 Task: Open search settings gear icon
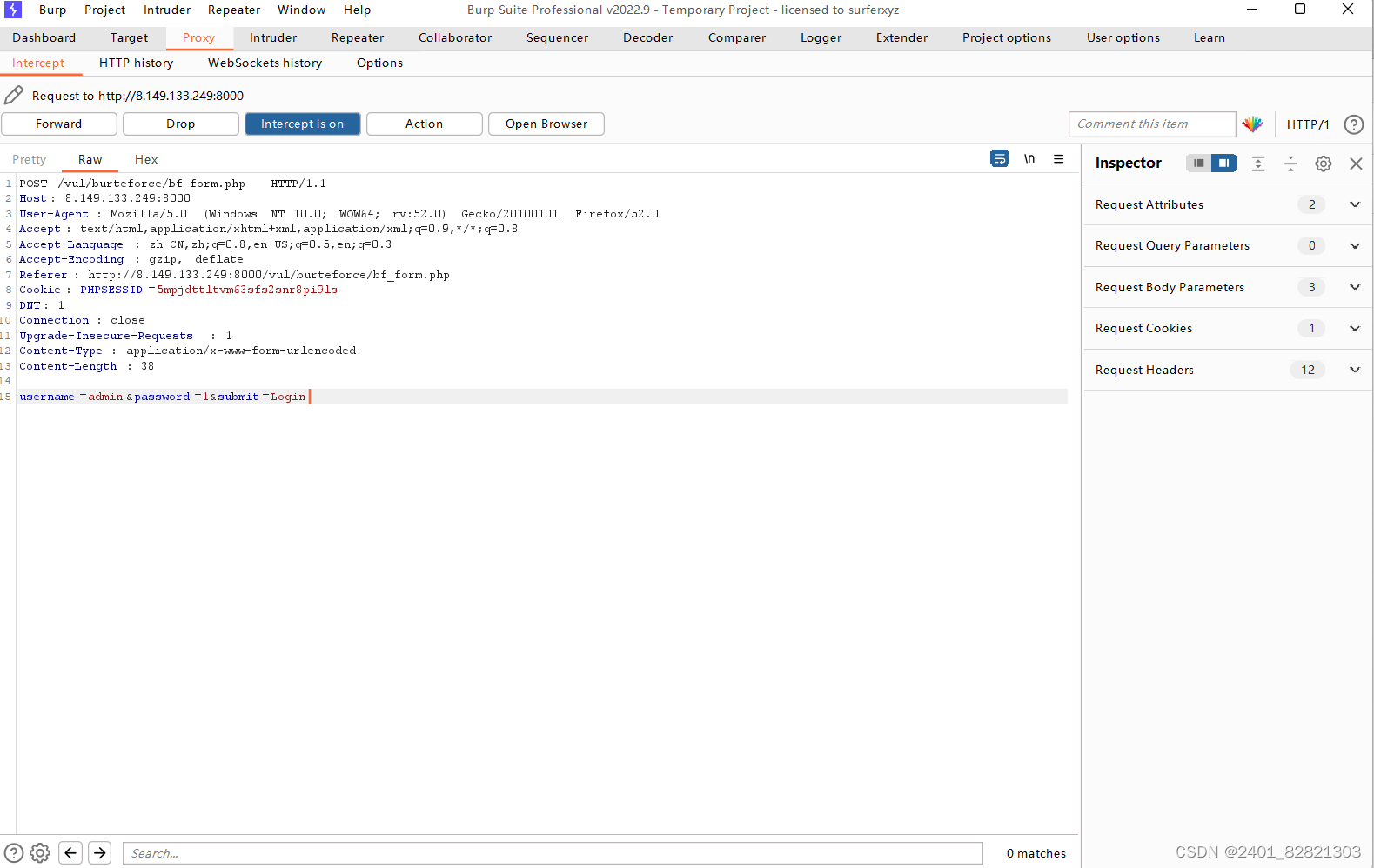point(40,853)
